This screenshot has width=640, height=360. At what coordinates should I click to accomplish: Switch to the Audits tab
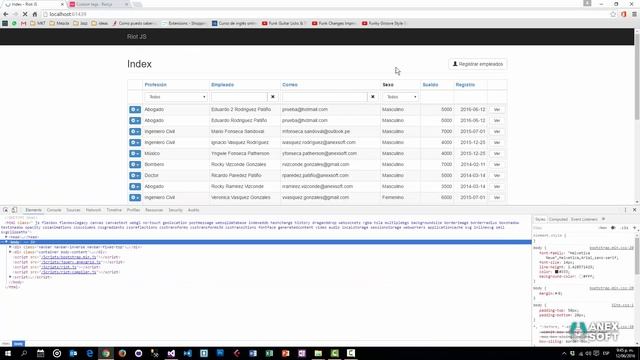(x=193, y=210)
